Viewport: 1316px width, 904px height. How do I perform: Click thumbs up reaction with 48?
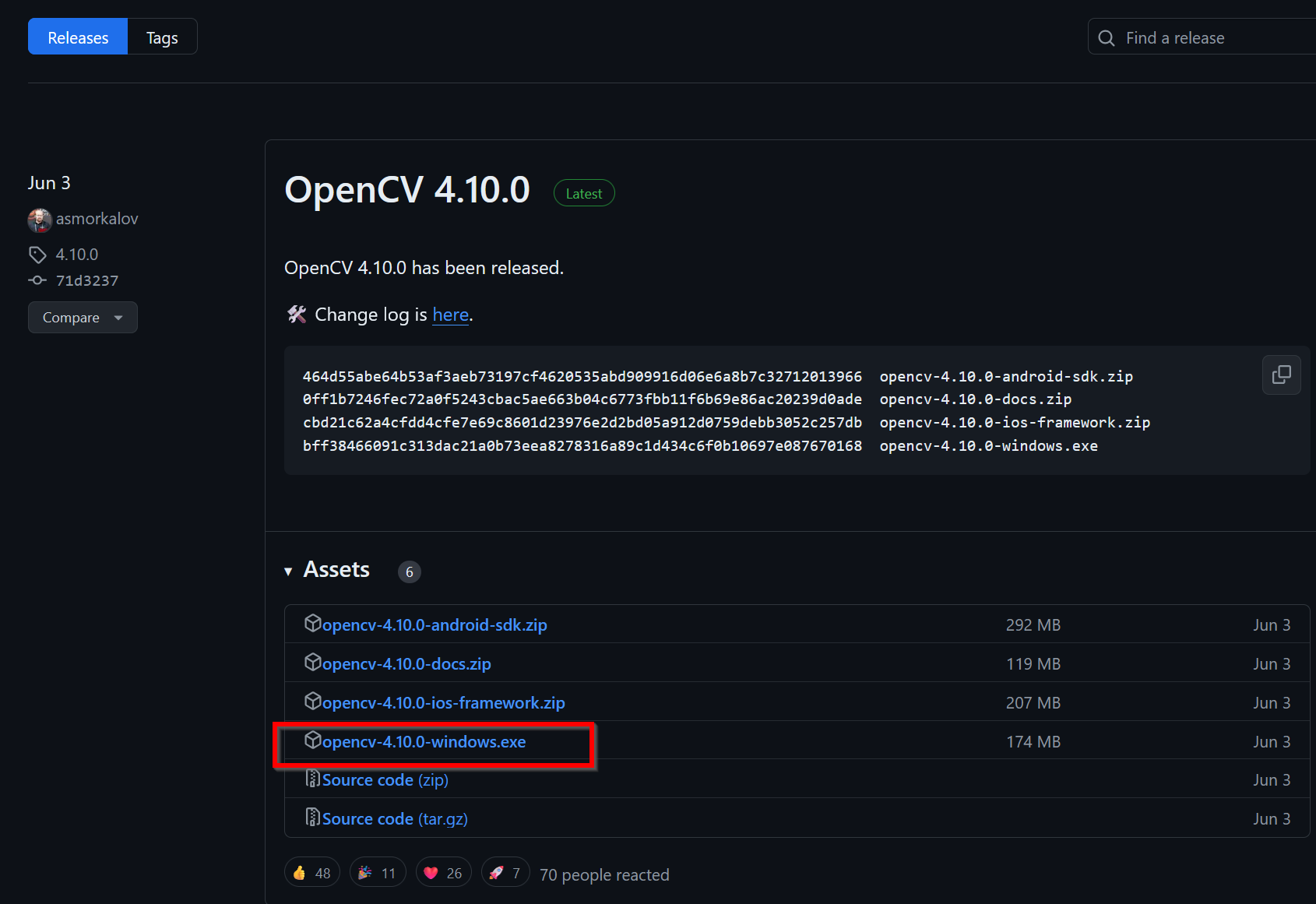(x=312, y=873)
